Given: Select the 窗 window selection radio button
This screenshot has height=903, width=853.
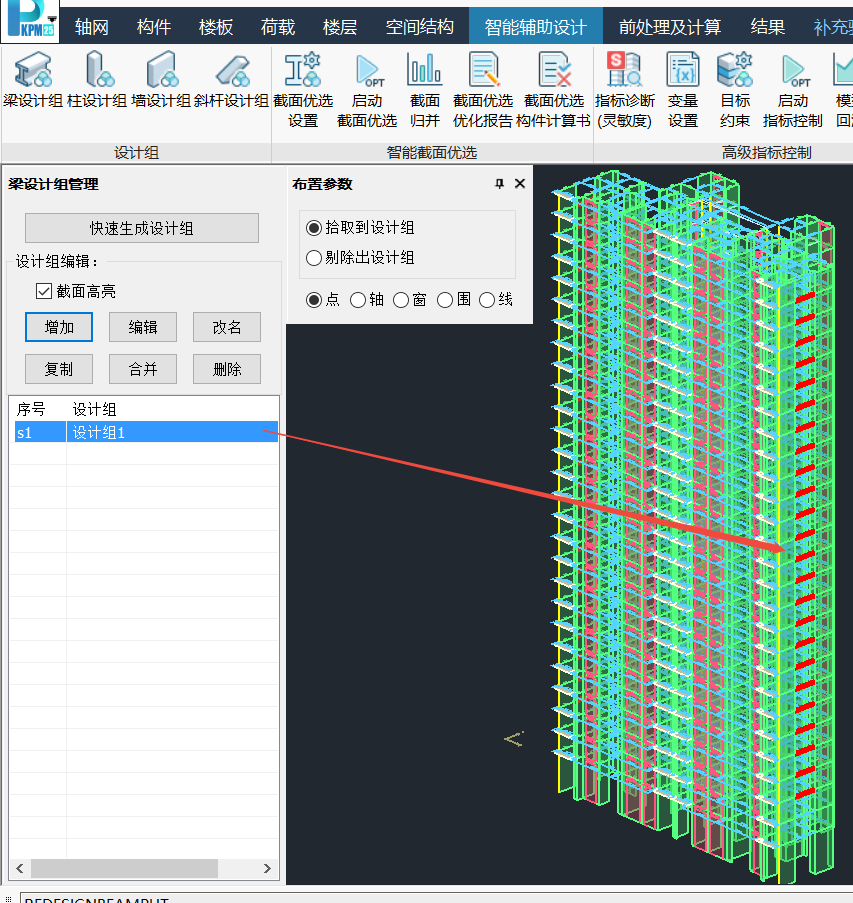Looking at the screenshot, I should tap(401, 300).
